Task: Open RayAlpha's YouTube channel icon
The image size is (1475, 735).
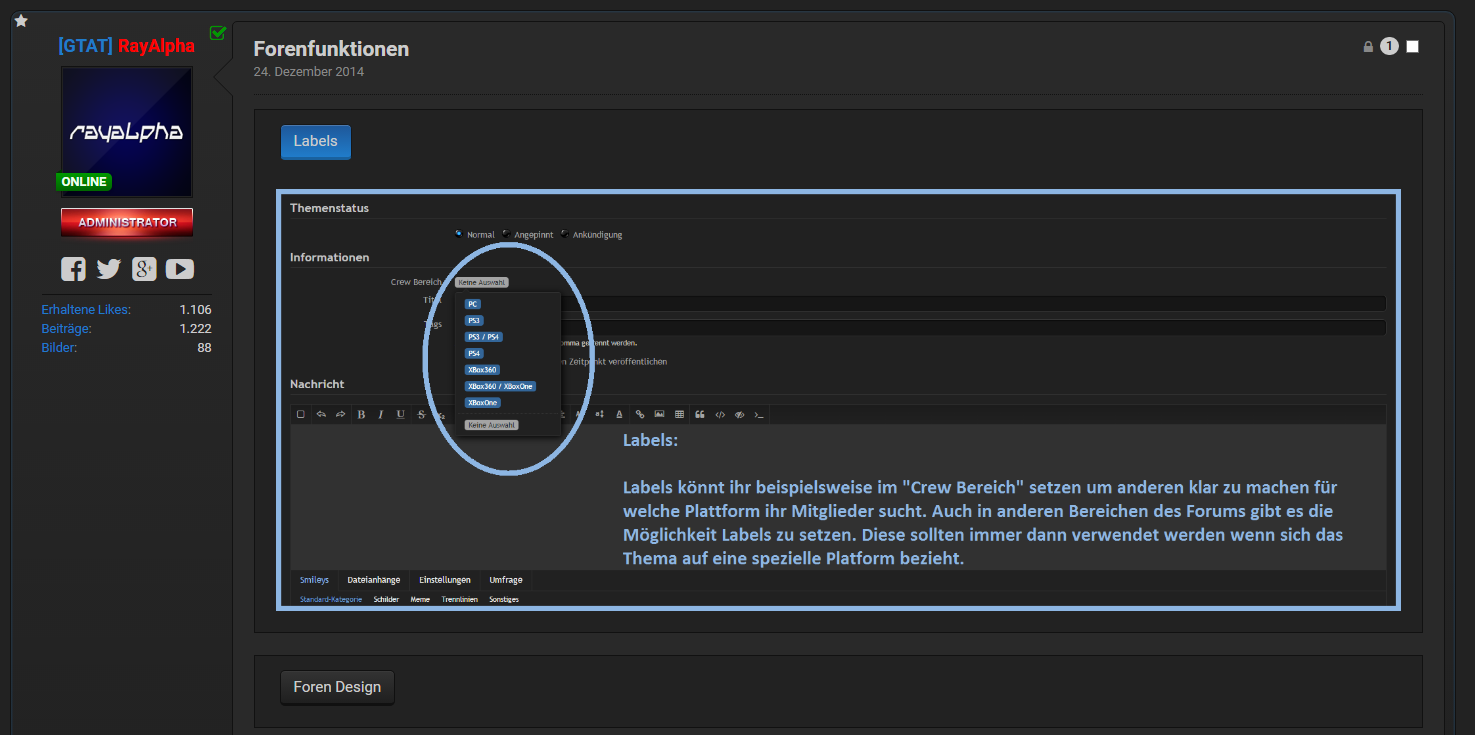Action: 180,268
